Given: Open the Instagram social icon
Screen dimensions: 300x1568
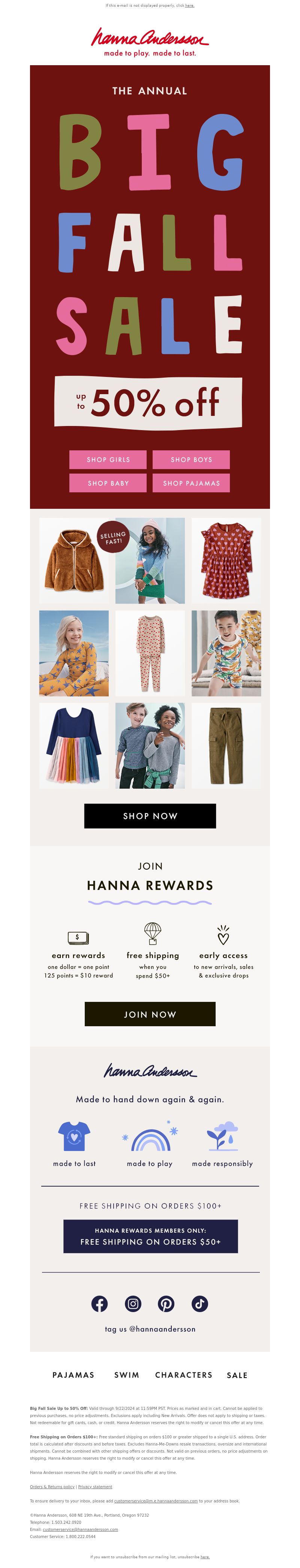Looking at the screenshot, I should [133, 1303].
